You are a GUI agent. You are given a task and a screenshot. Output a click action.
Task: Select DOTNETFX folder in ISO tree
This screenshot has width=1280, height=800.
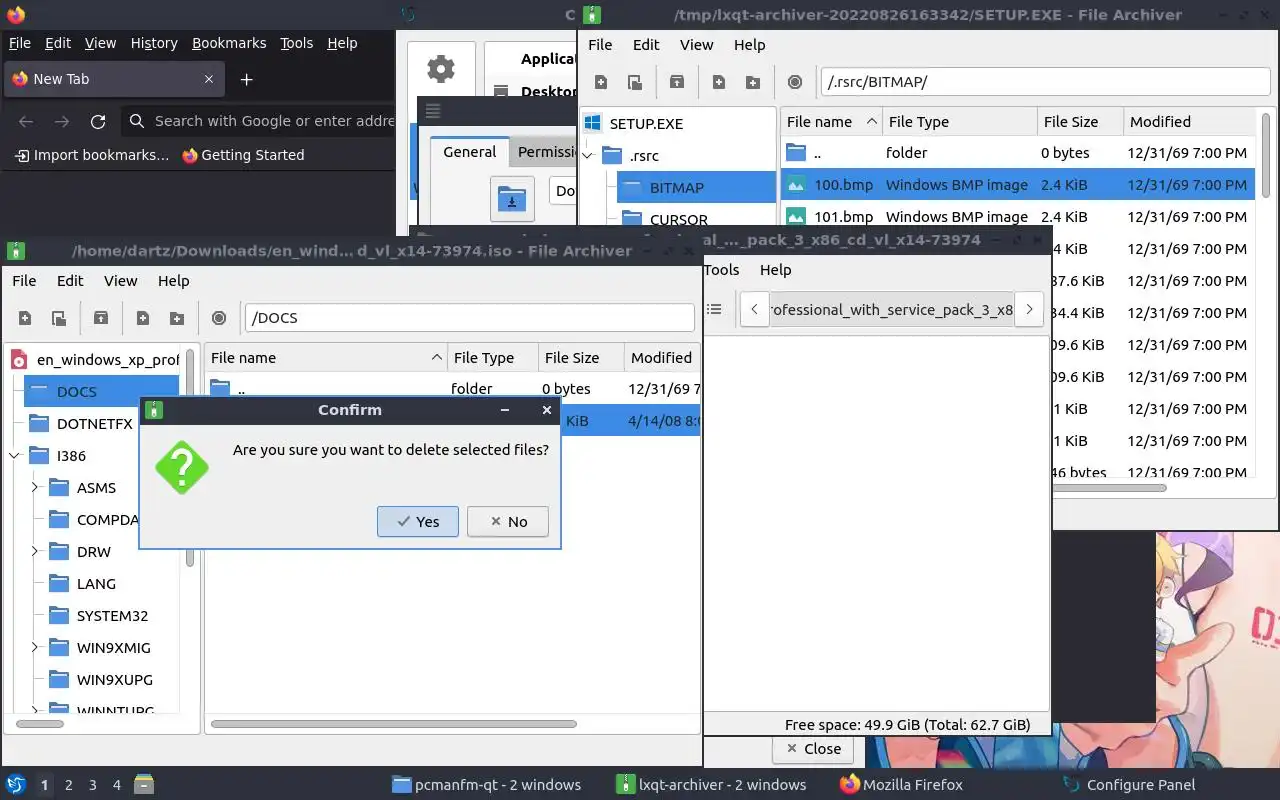tap(95, 424)
